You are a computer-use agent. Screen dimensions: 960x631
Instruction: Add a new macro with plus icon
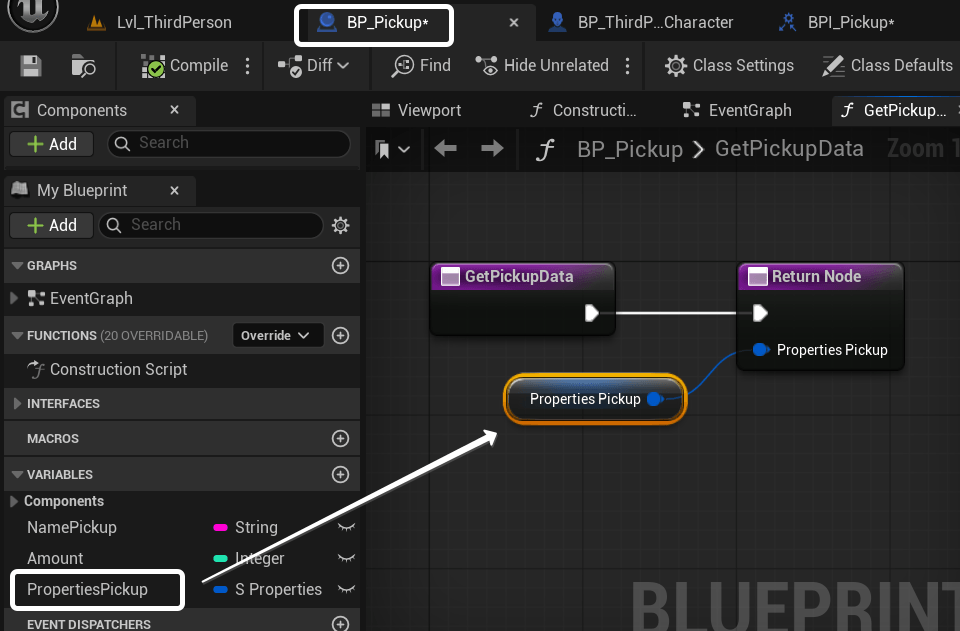click(x=340, y=438)
